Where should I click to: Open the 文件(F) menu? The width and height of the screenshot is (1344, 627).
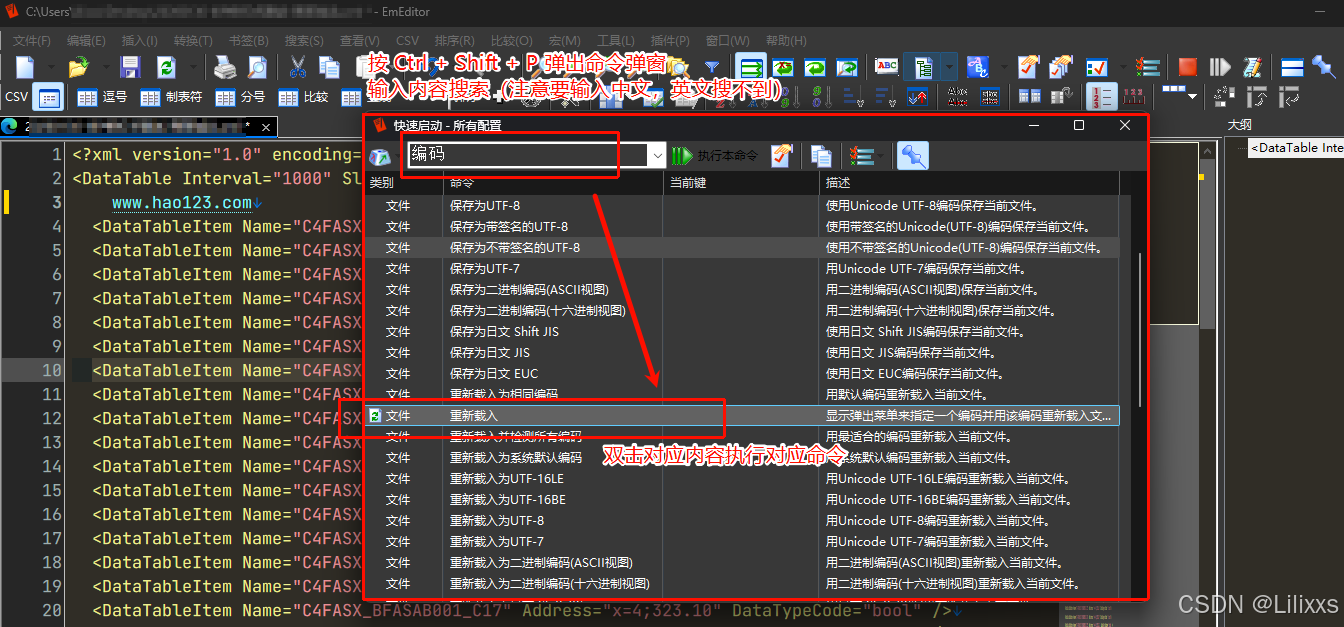[x=32, y=40]
